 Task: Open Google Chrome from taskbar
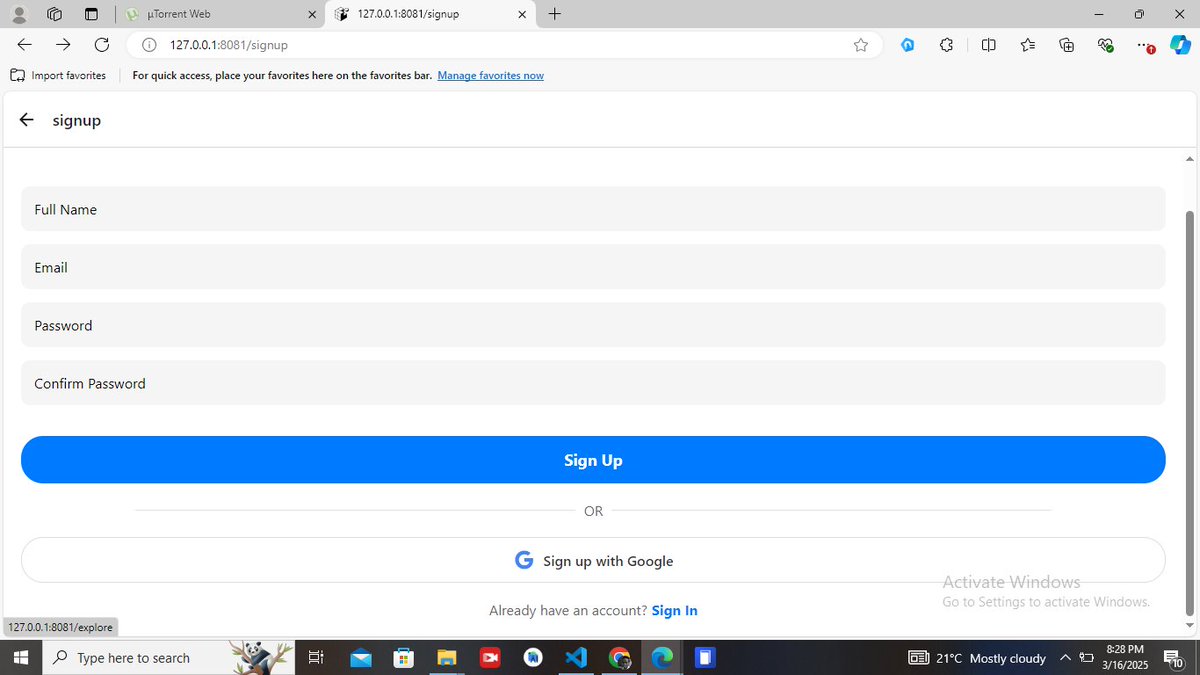[620, 657]
